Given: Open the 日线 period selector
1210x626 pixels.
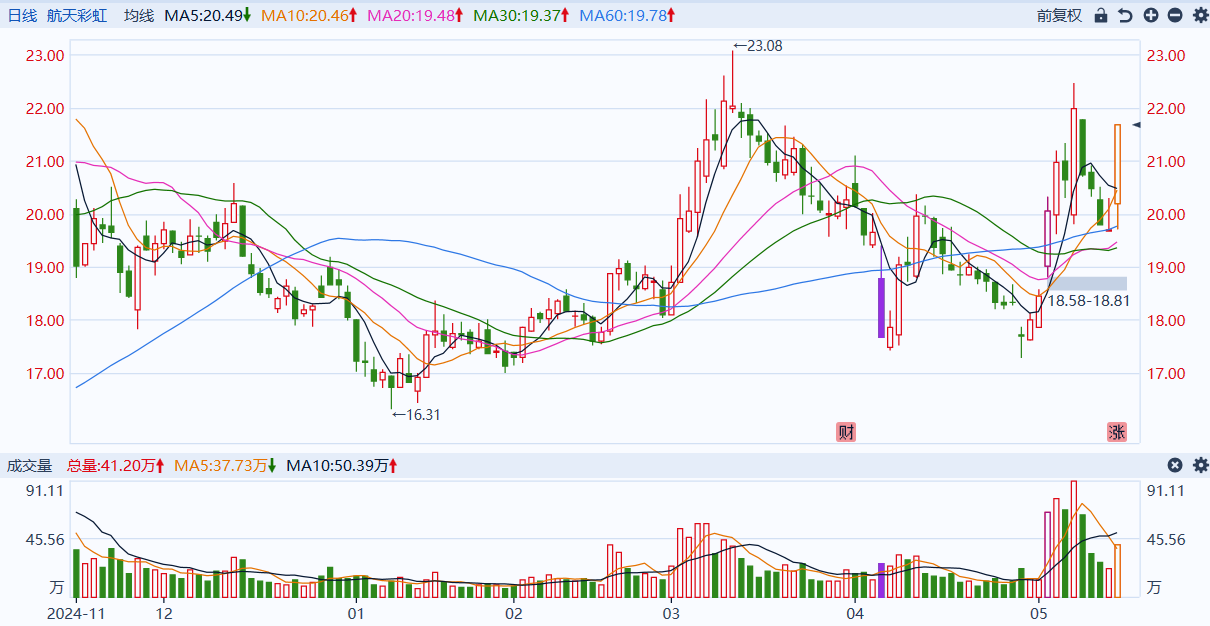Looking at the screenshot, I should tap(22, 15).
